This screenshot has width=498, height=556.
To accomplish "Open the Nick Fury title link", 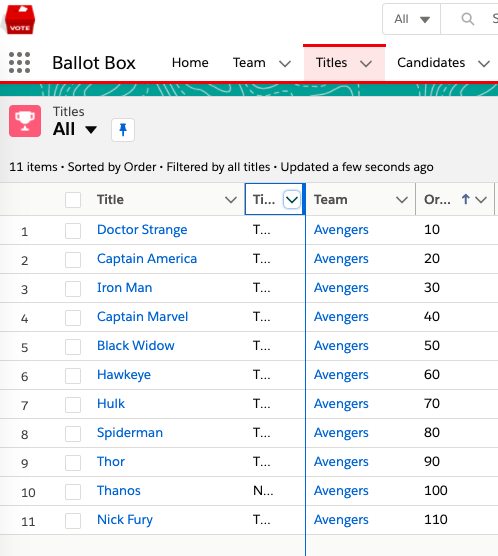I will tap(124, 520).
